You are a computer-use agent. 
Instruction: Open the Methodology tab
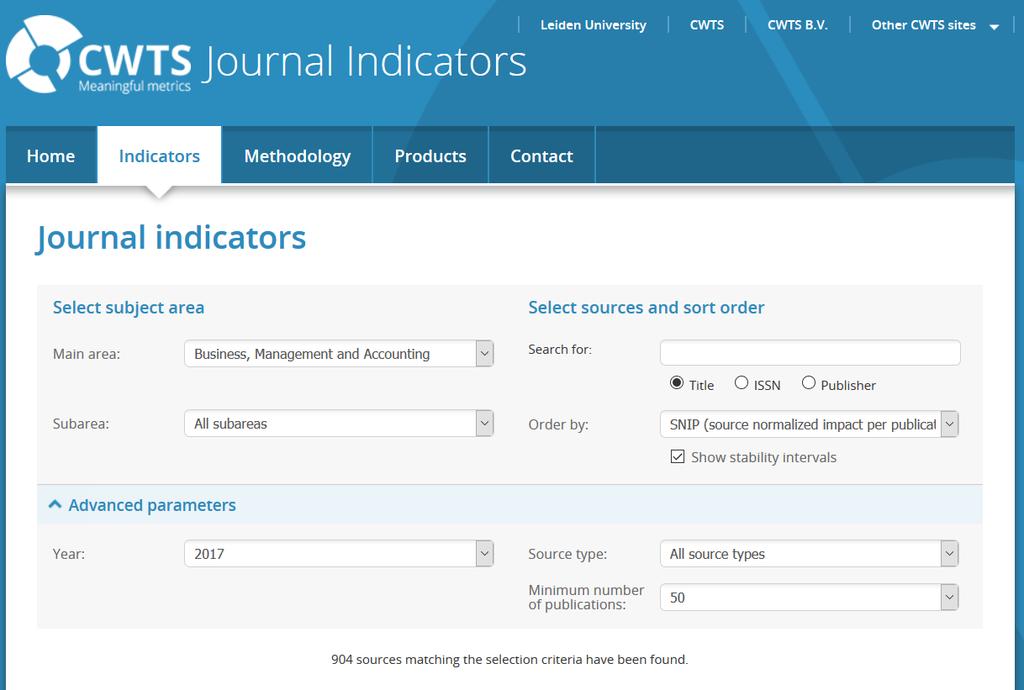tap(297, 155)
